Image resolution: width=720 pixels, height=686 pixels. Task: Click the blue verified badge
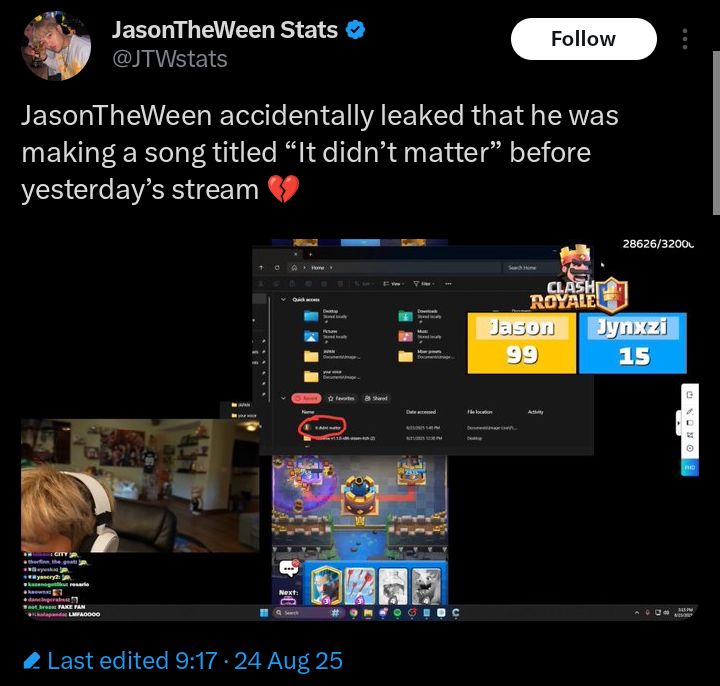pyautogui.click(x=355, y=30)
